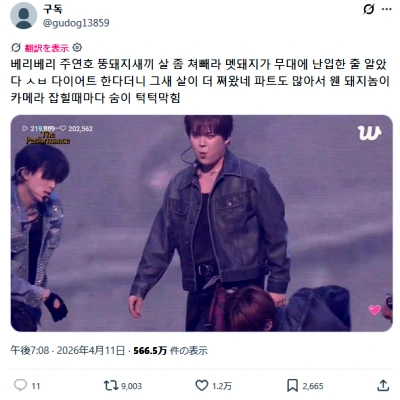Click the 566.5万 件の表示 view count
The image size is (400, 400).
coord(170,351)
